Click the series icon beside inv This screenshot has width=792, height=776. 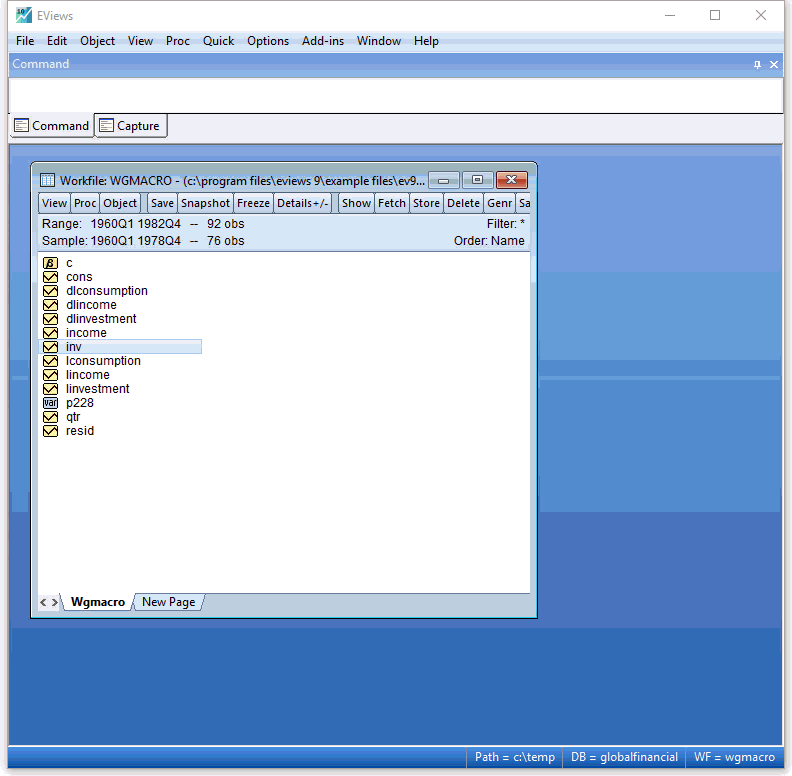pyautogui.click(x=50, y=347)
